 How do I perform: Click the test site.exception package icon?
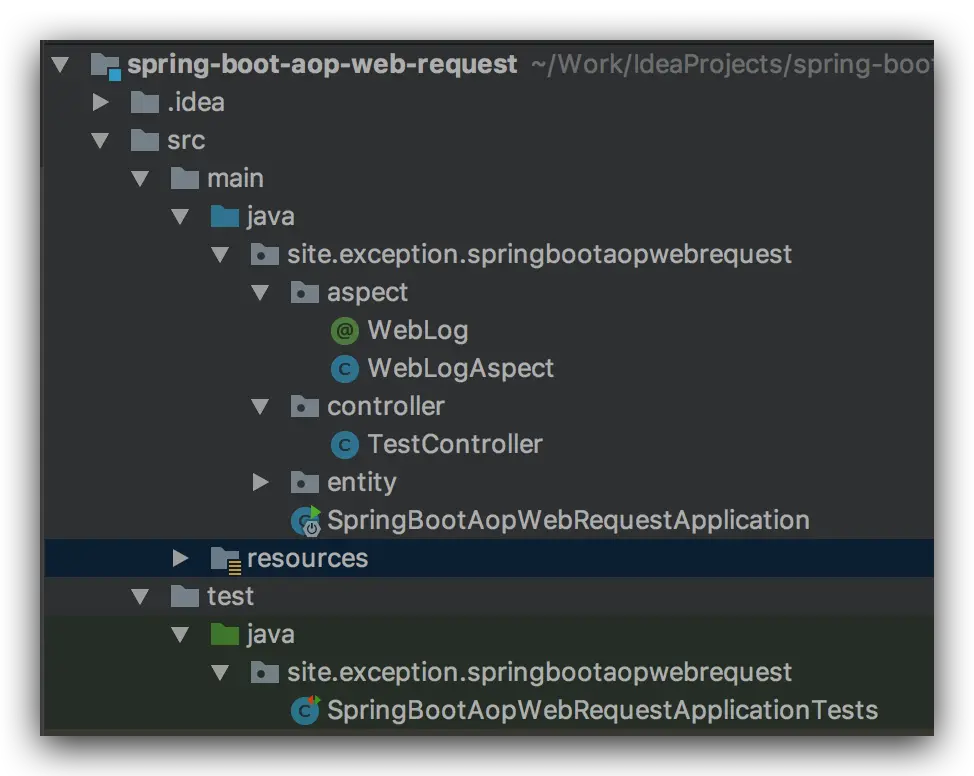tap(265, 672)
